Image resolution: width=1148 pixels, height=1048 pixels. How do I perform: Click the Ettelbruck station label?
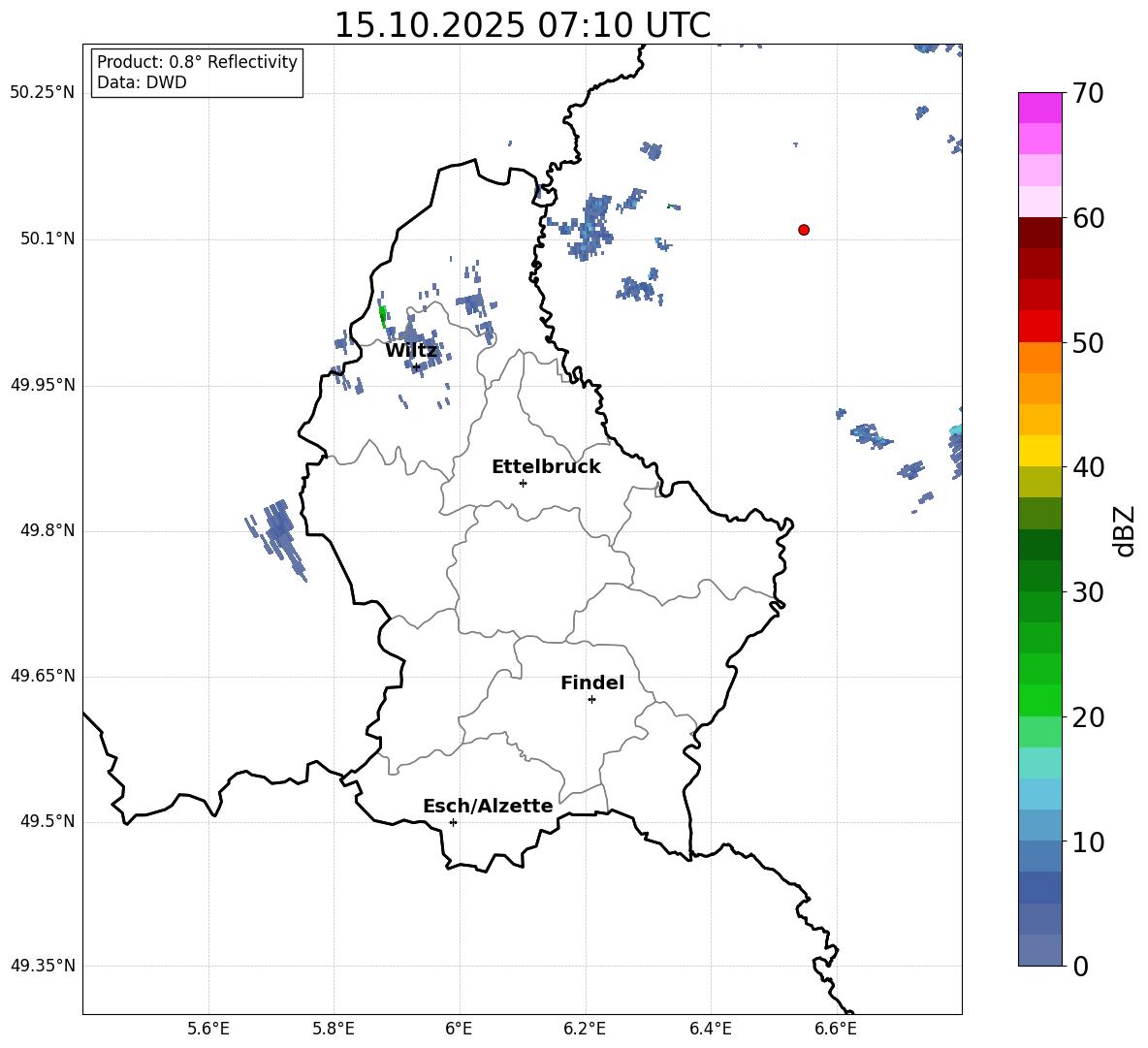546,467
